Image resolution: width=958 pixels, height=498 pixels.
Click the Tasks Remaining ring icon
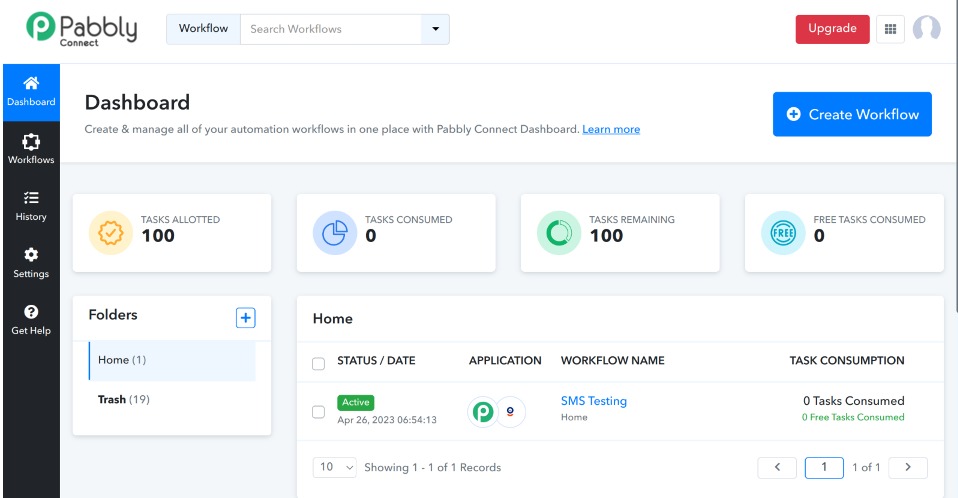click(x=559, y=233)
